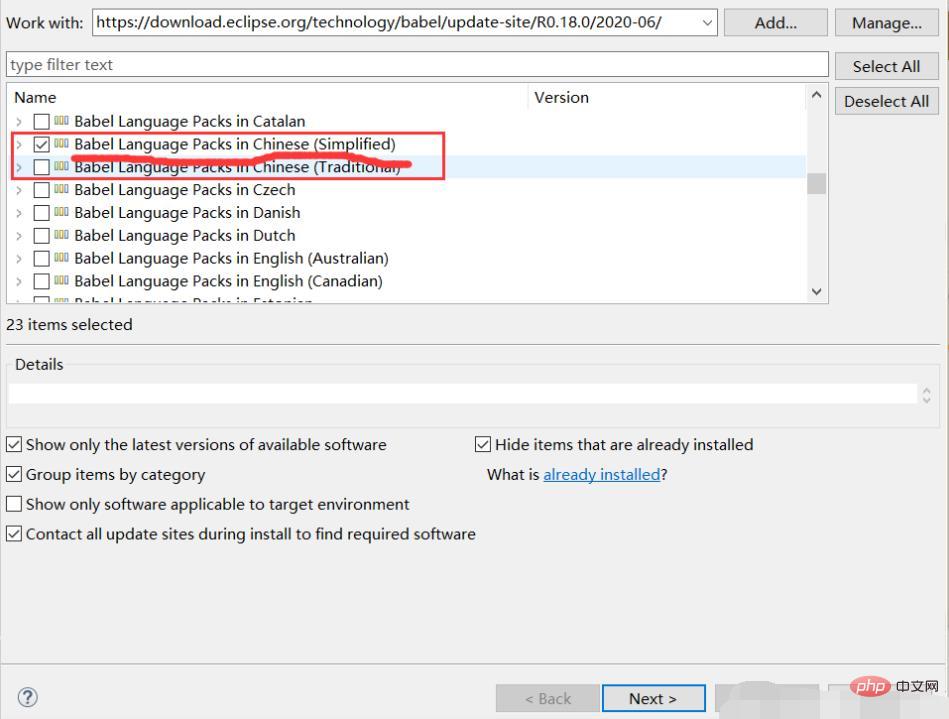Check the Chinese (Traditional) language pack
This screenshot has height=719, width=949.
tap(41, 167)
